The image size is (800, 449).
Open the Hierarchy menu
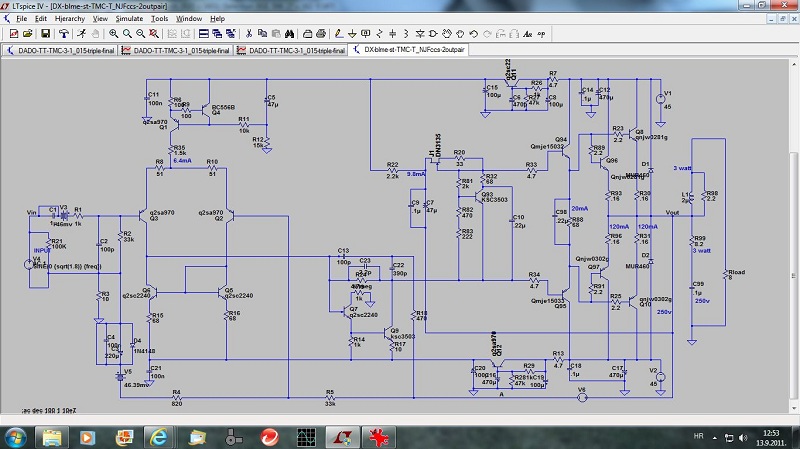coord(68,18)
